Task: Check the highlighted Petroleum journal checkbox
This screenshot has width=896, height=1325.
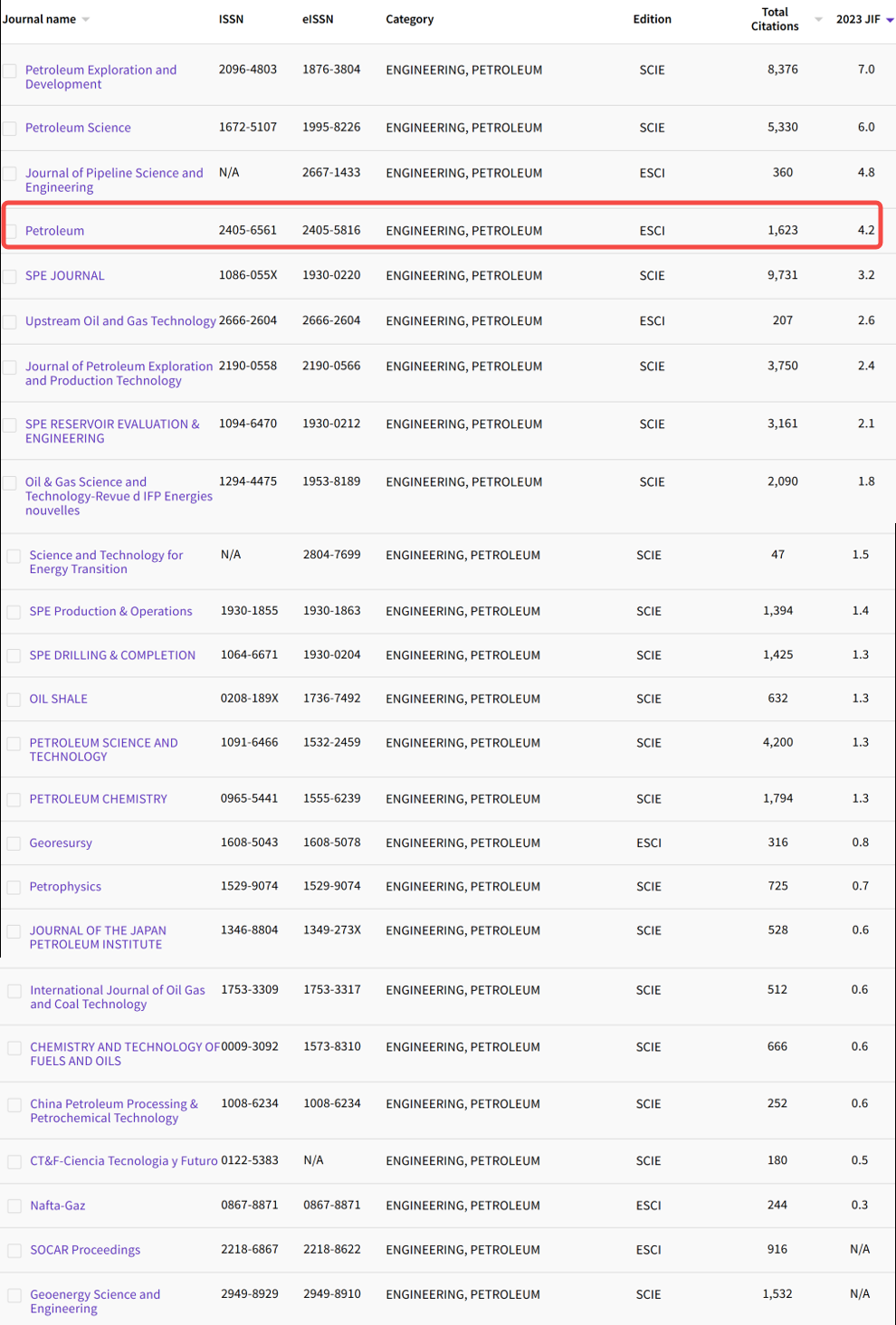Action: [10, 231]
